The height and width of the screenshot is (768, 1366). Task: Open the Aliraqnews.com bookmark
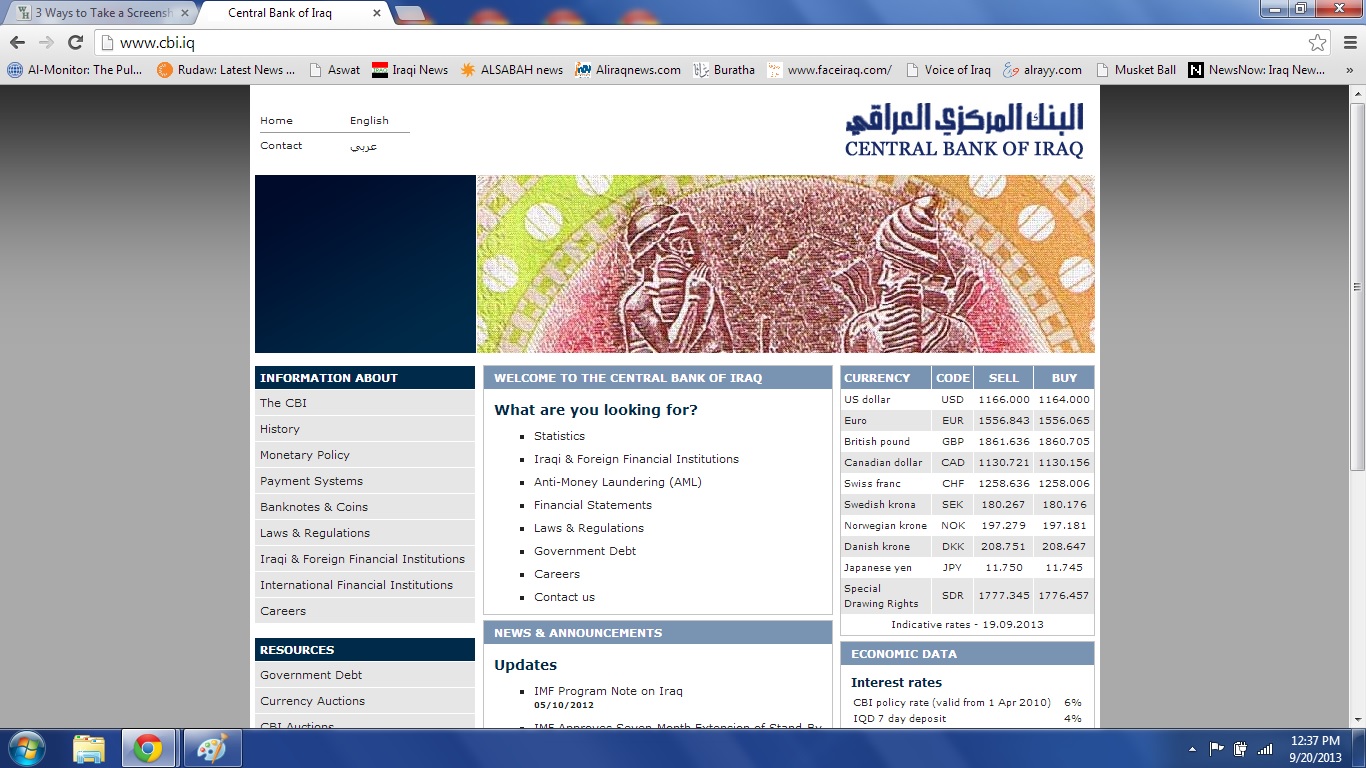628,70
